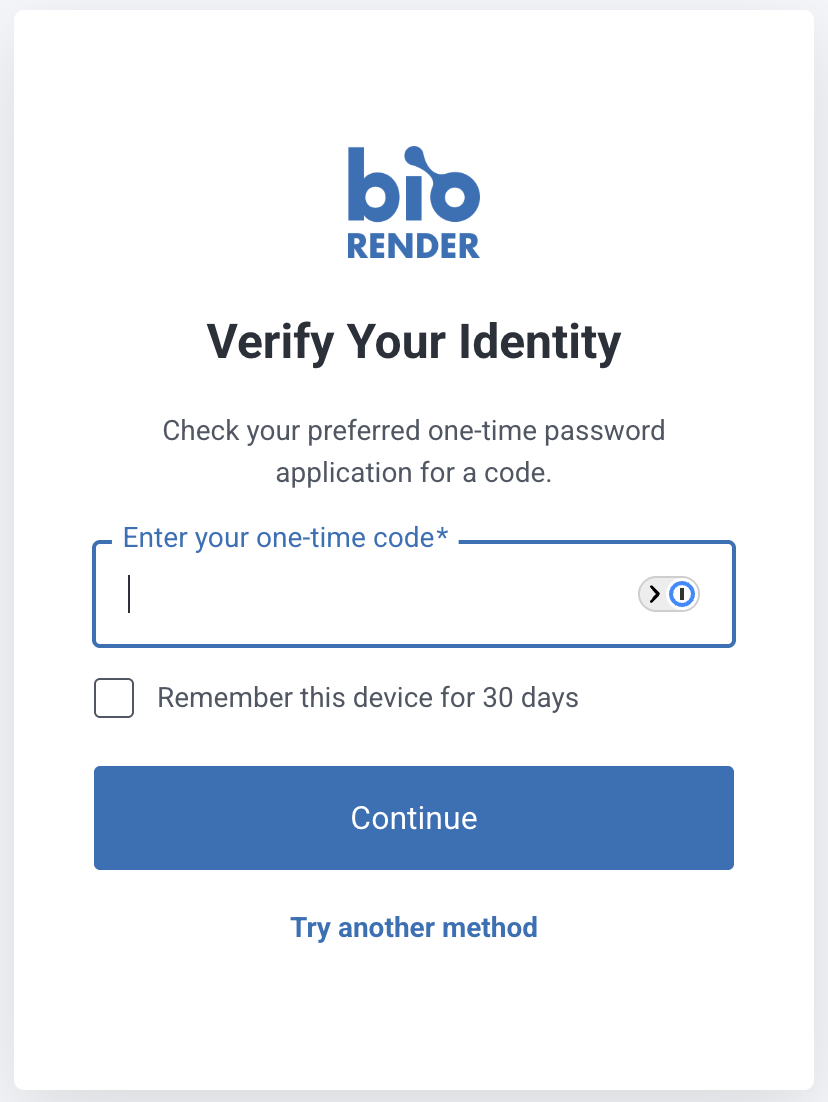828x1102 pixels.
Task: Click Try another method link
Action: coord(413,927)
